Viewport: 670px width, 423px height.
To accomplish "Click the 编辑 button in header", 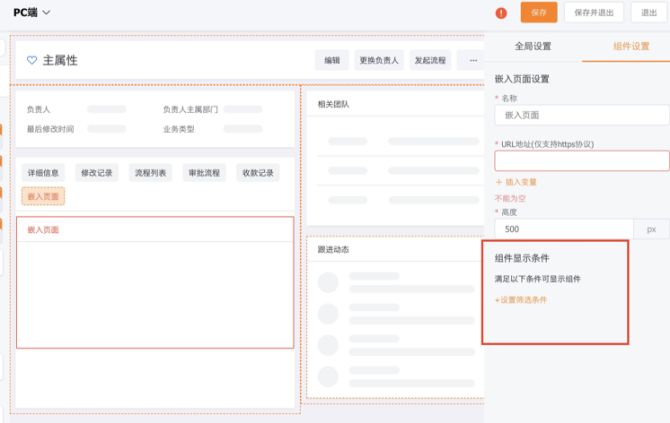I will pos(332,60).
